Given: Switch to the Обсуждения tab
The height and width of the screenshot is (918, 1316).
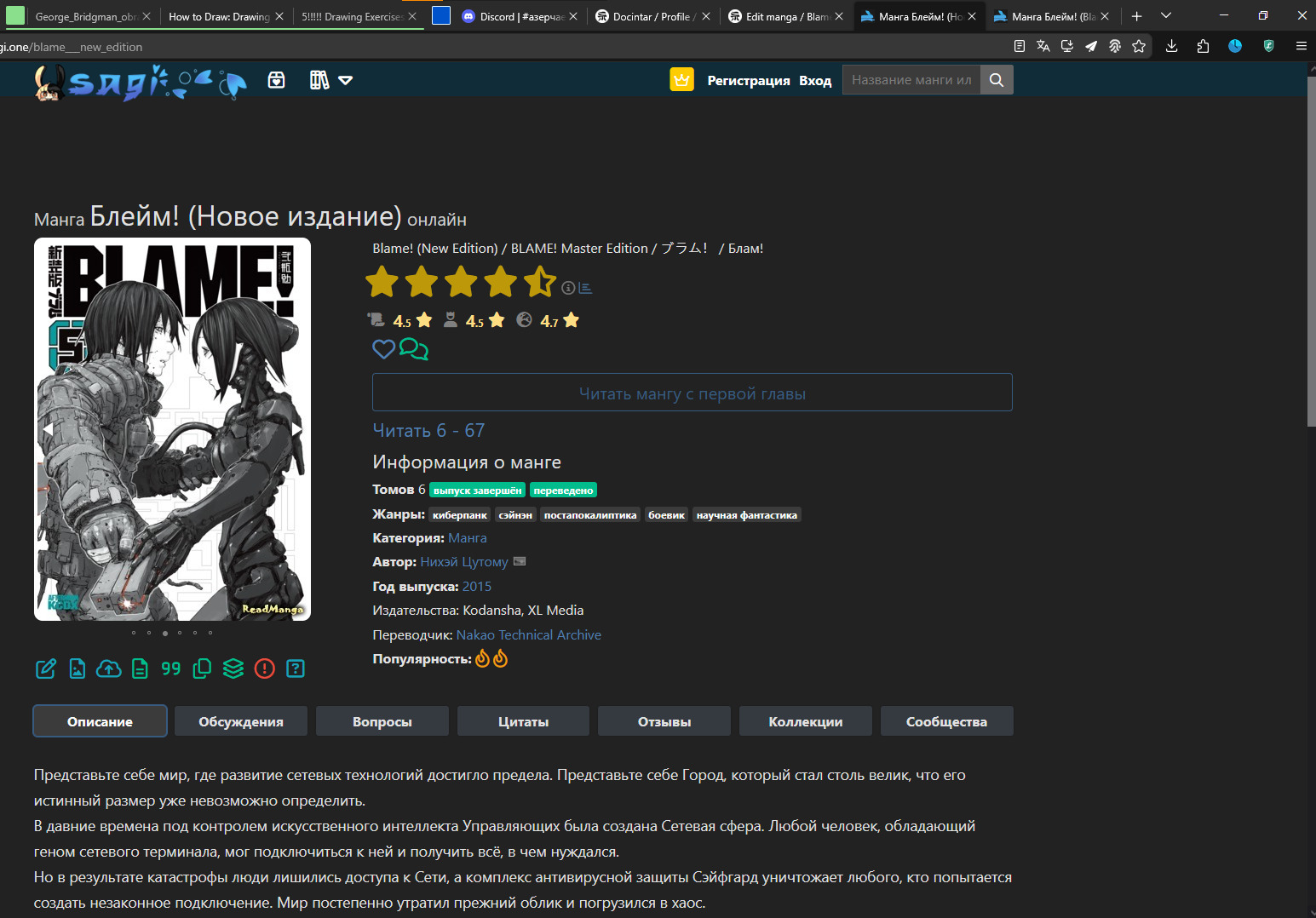Looking at the screenshot, I should coord(241,721).
